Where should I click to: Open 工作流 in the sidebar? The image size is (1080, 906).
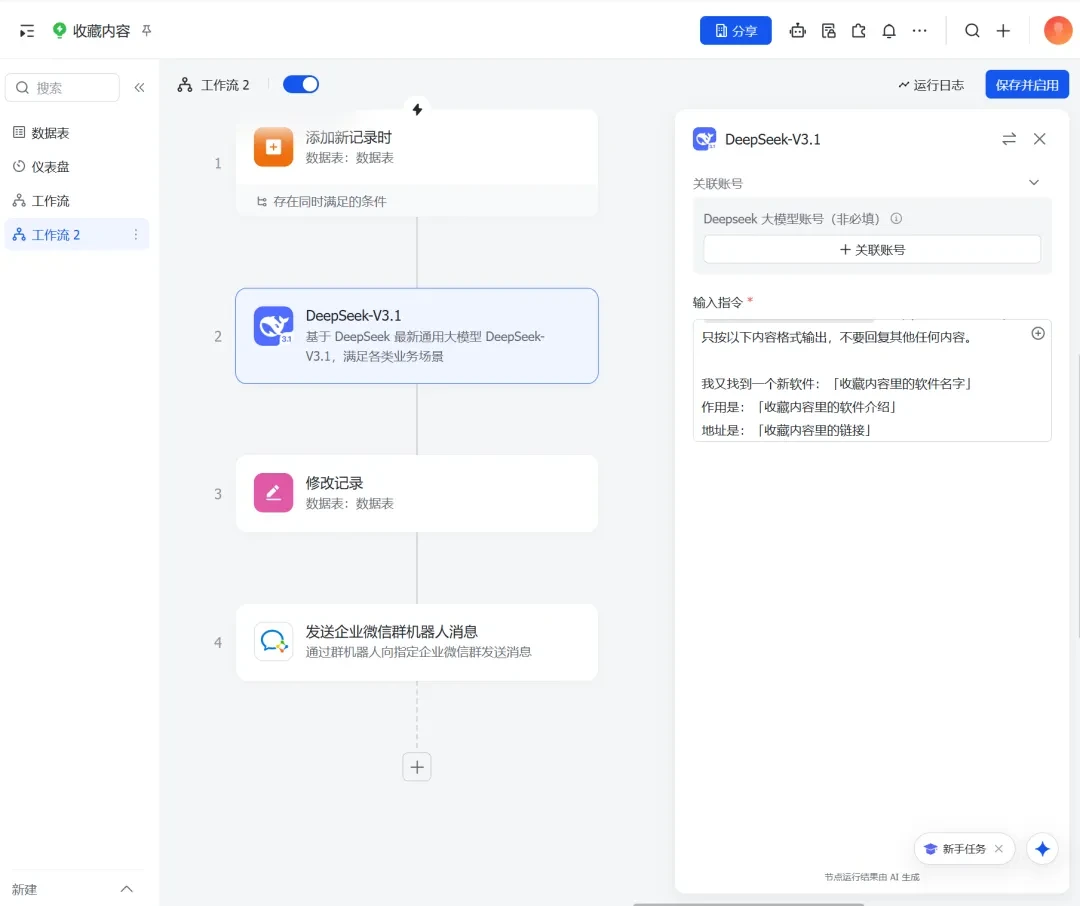coord(77,201)
